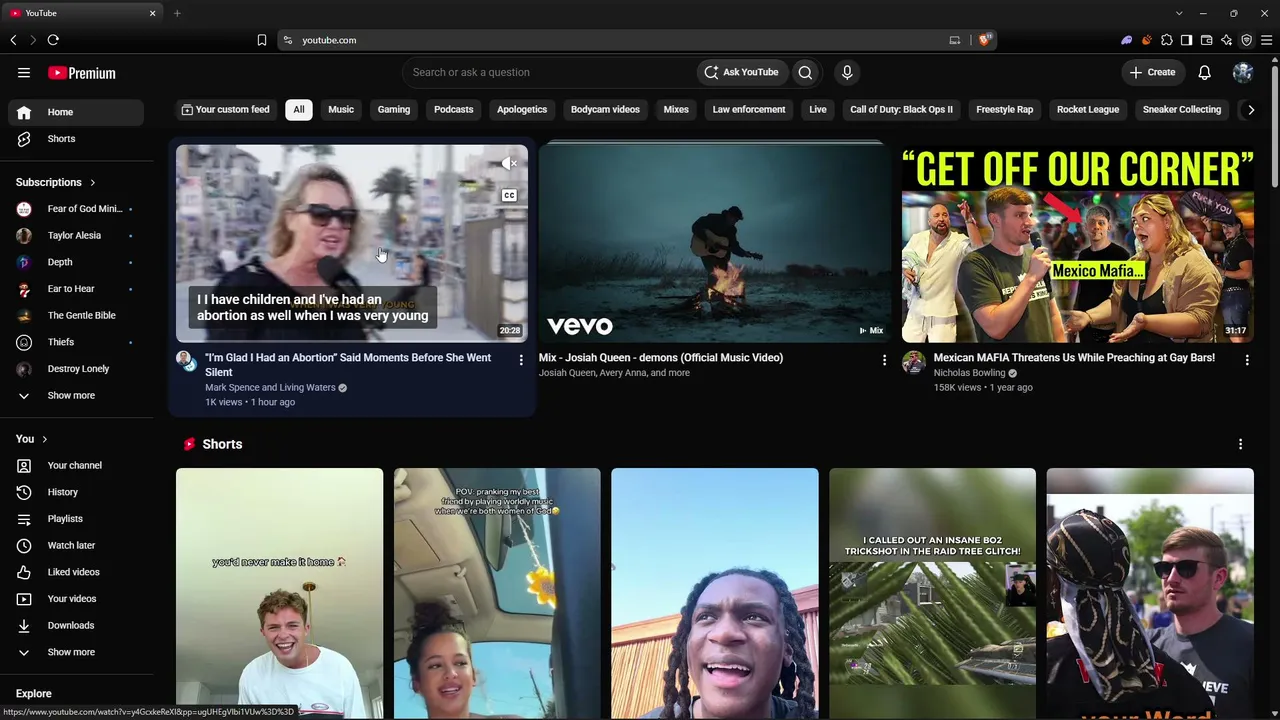This screenshot has width=1280, height=720.
Task: Click the search or ask a question field
Action: click(550, 72)
